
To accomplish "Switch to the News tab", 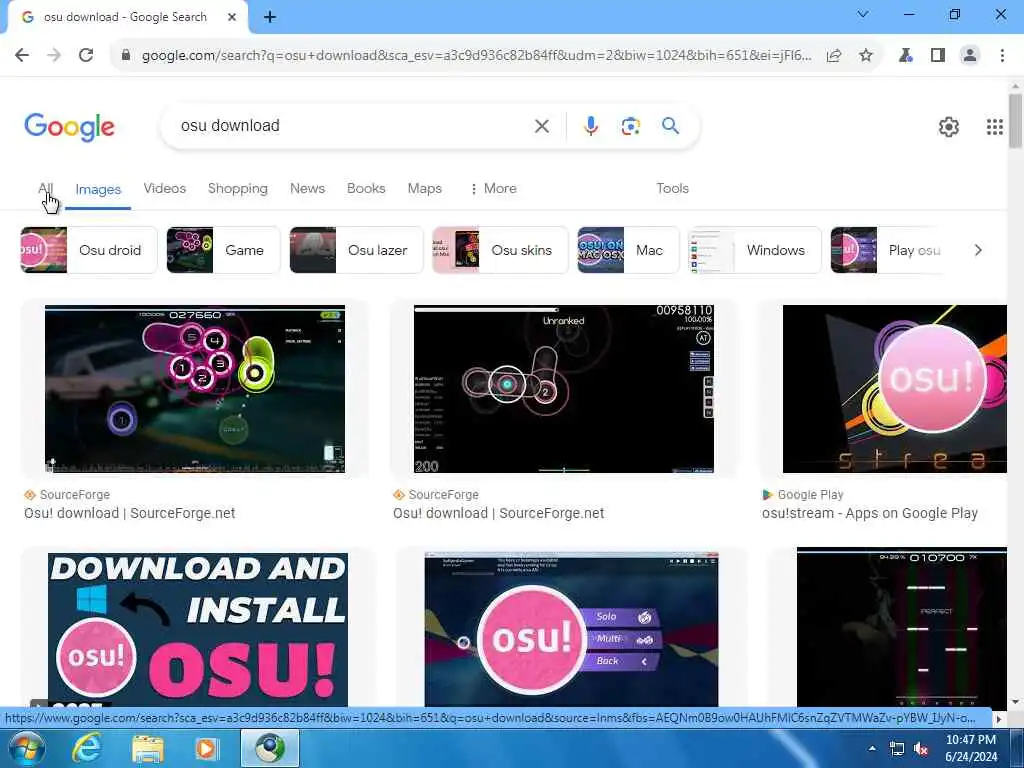I will click(307, 188).
